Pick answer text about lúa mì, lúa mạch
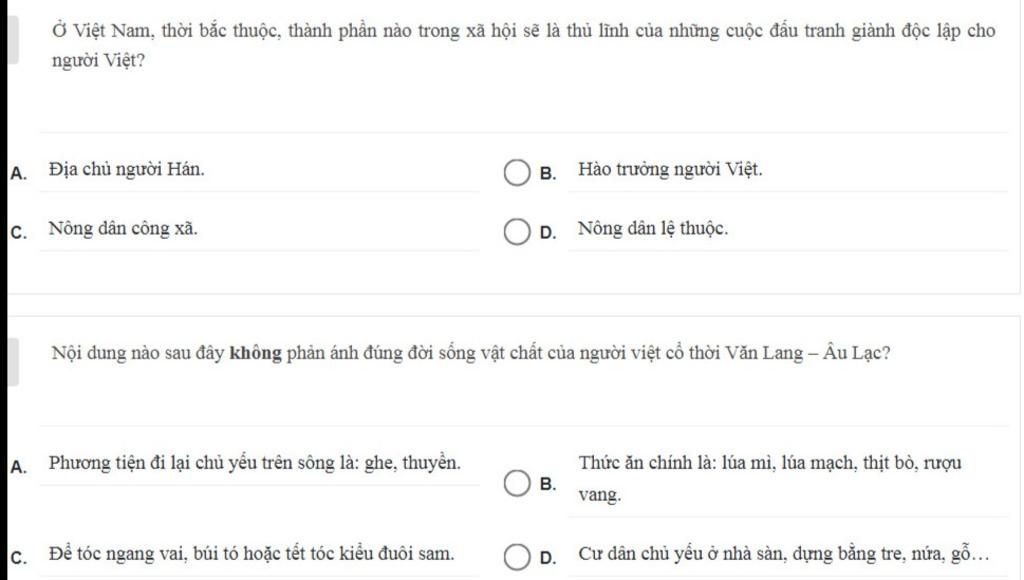 769,478
